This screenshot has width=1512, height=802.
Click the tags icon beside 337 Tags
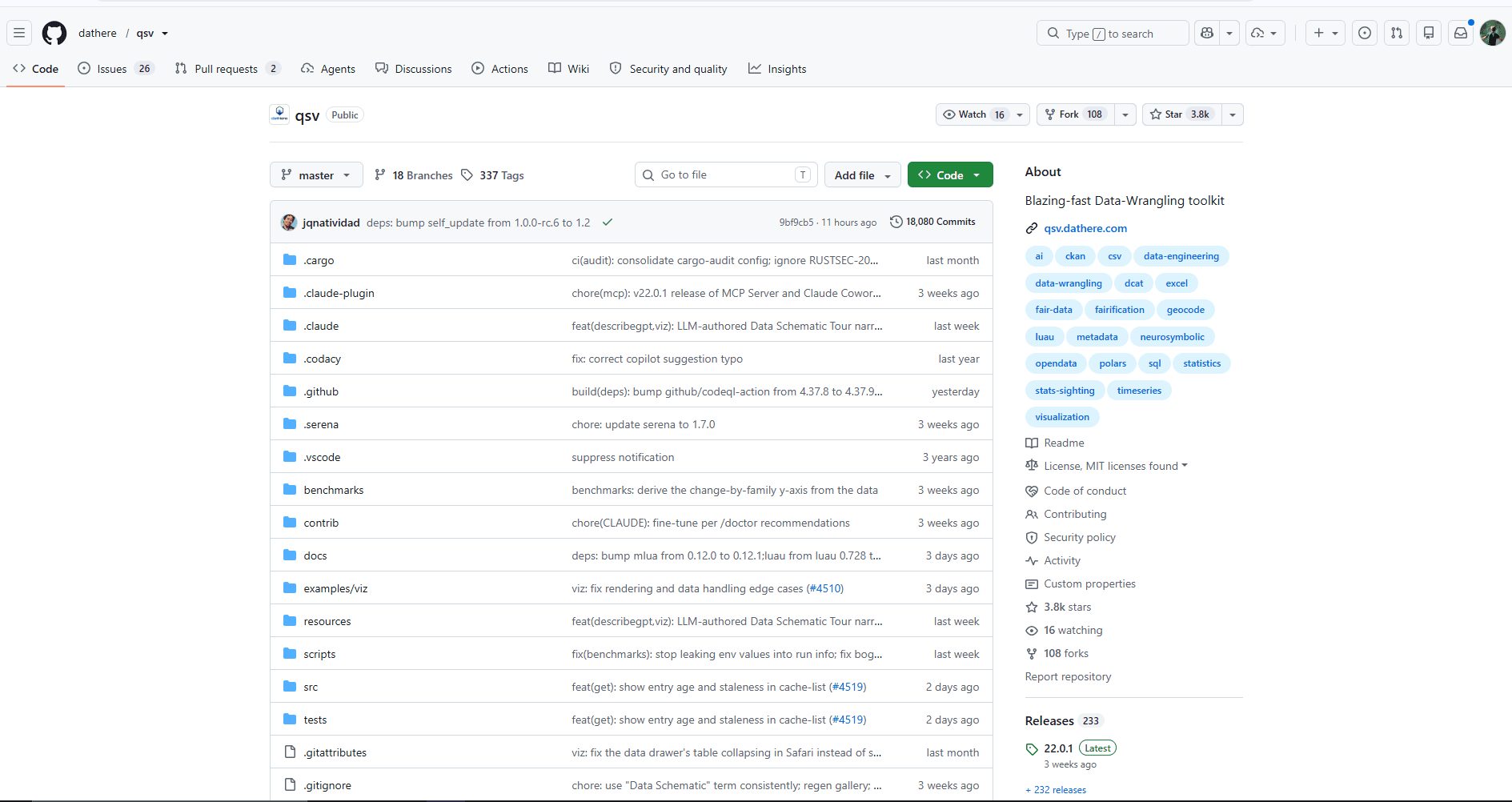[467, 174]
